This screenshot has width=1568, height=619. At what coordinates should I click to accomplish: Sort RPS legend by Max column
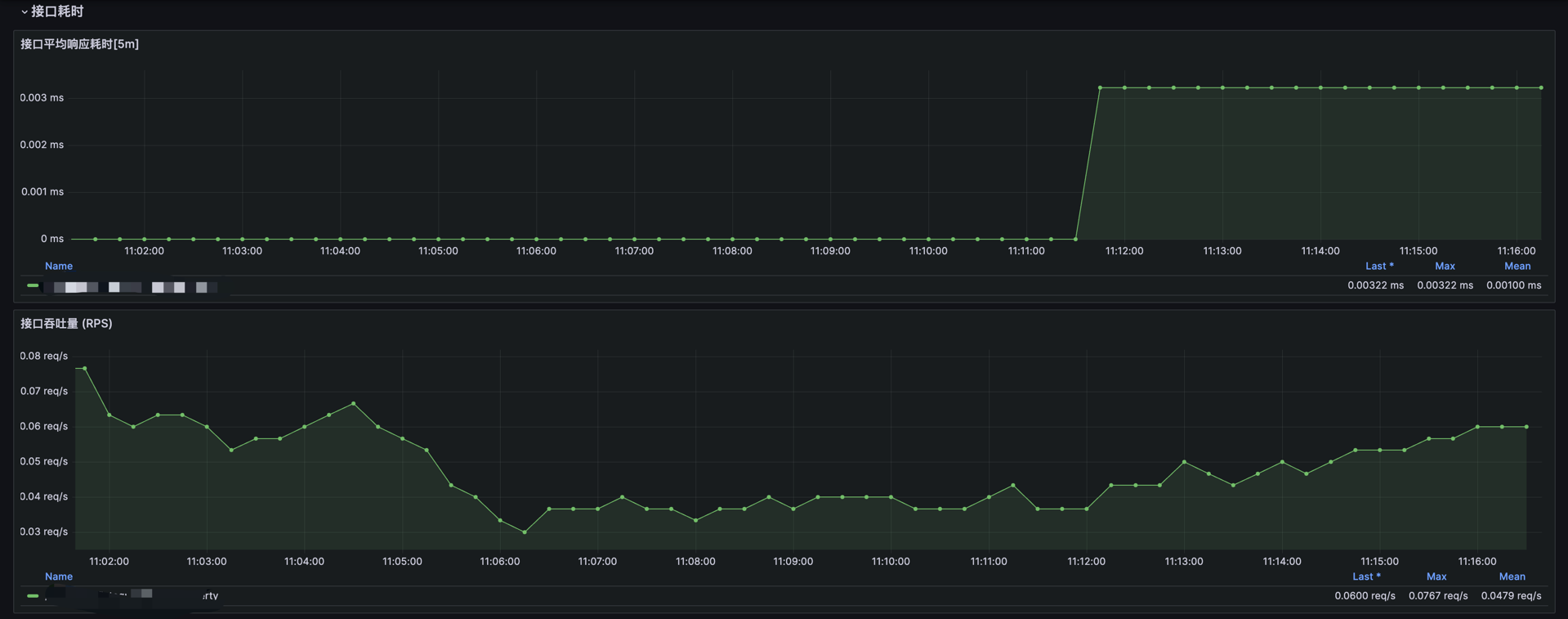1436,576
